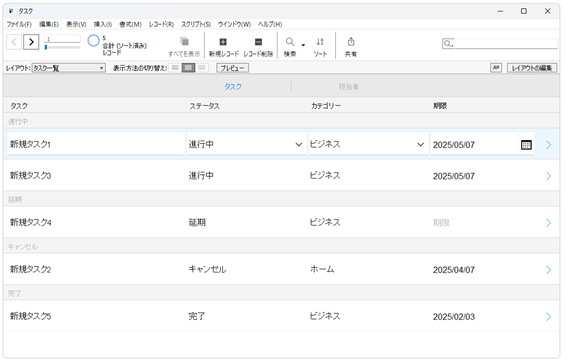The height and width of the screenshot is (362, 567).
Task: Open Edit (編集) menu
Action: (49, 24)
